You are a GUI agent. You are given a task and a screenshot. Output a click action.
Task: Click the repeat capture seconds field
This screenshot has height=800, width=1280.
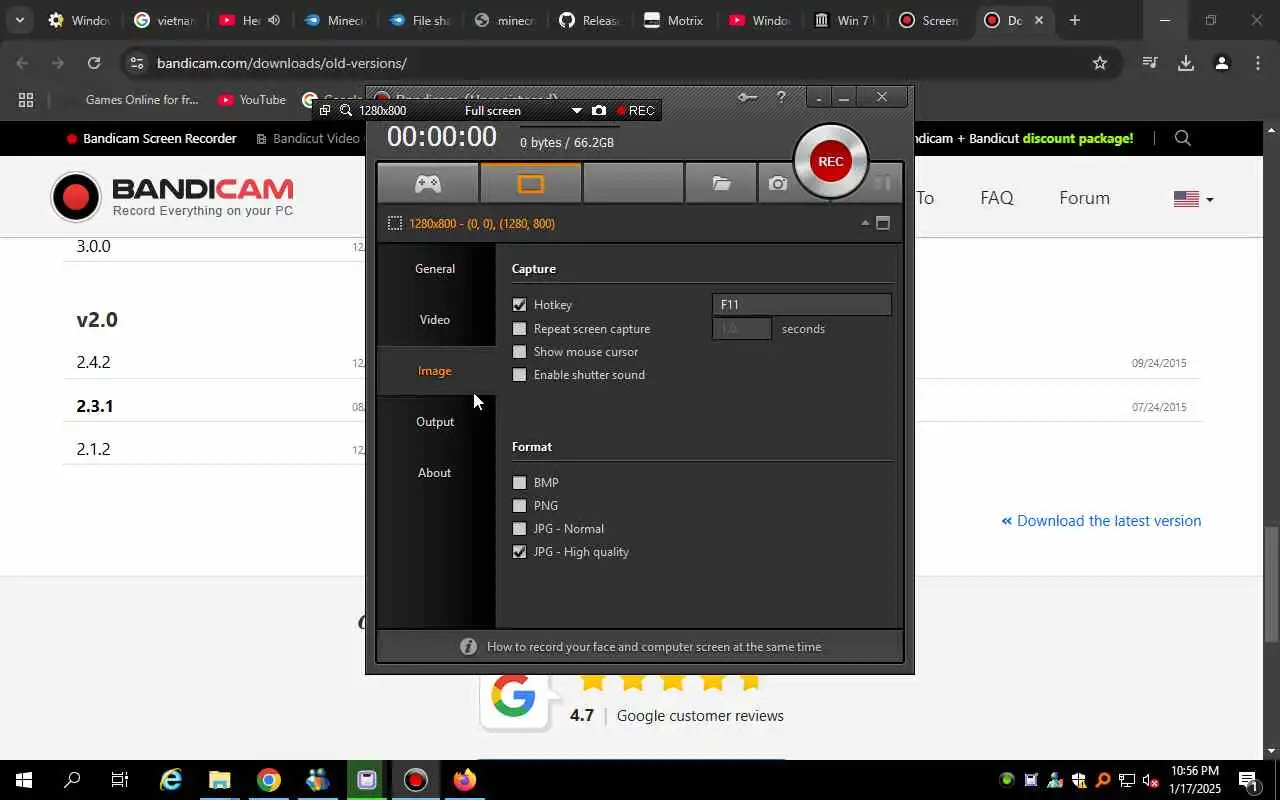741,329
